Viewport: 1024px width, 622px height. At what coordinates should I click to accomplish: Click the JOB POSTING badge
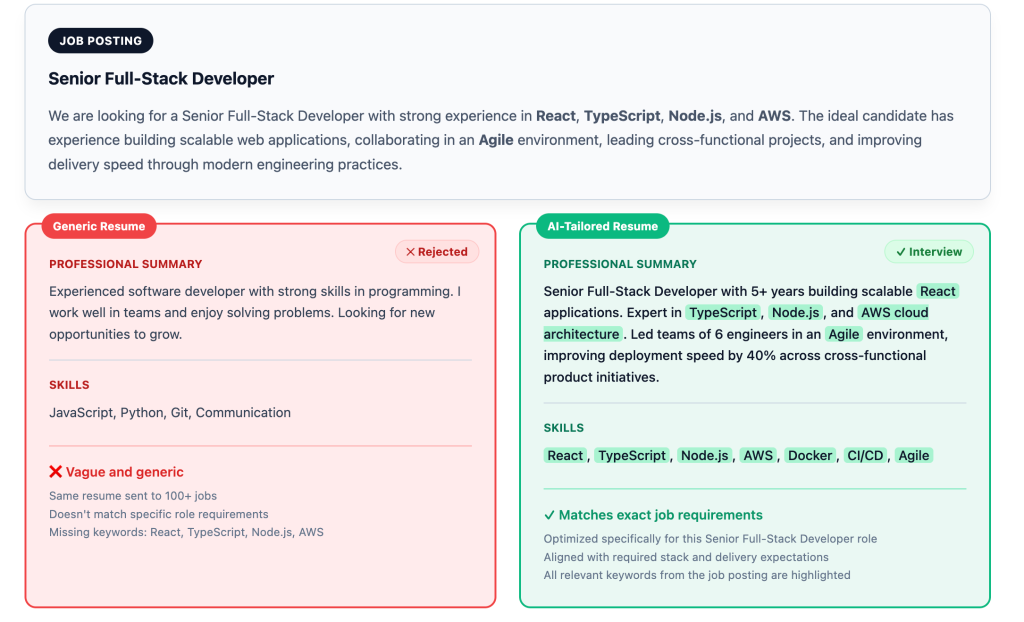pyautogui.click(x=101, y=41)
